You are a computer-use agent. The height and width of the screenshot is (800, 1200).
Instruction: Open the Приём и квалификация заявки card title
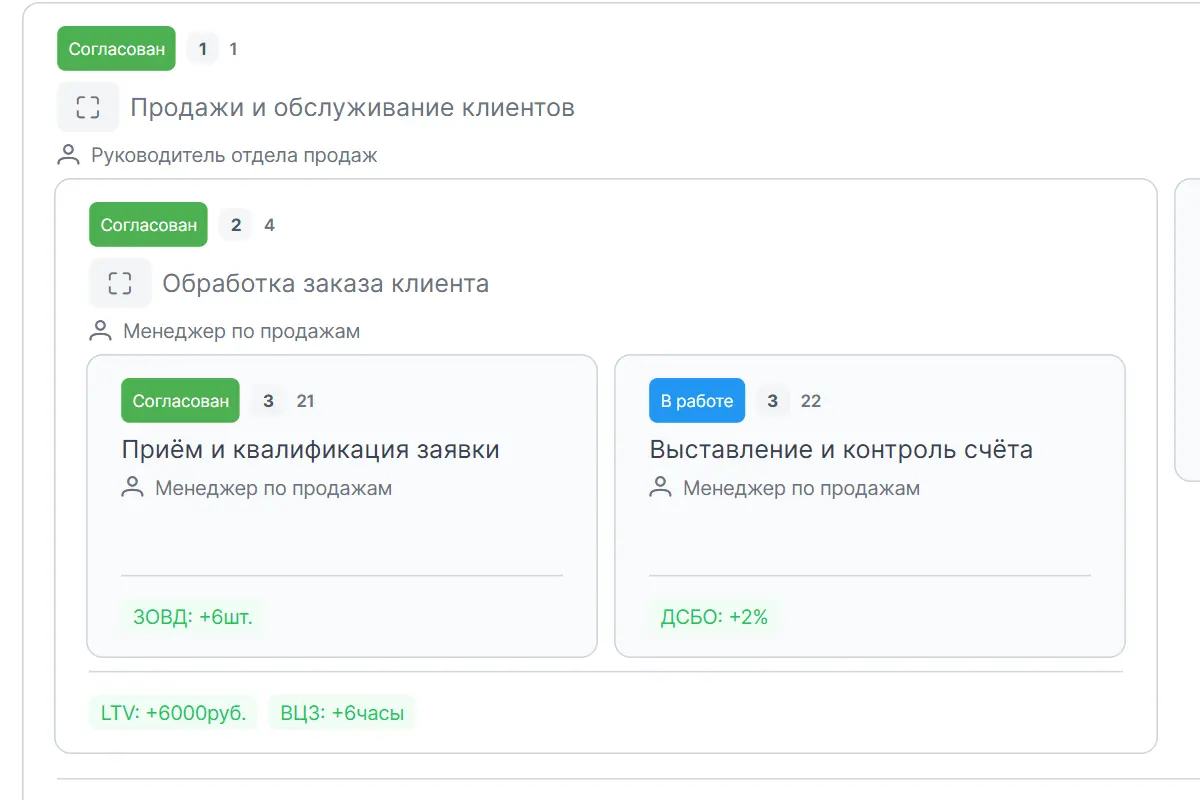310,449
